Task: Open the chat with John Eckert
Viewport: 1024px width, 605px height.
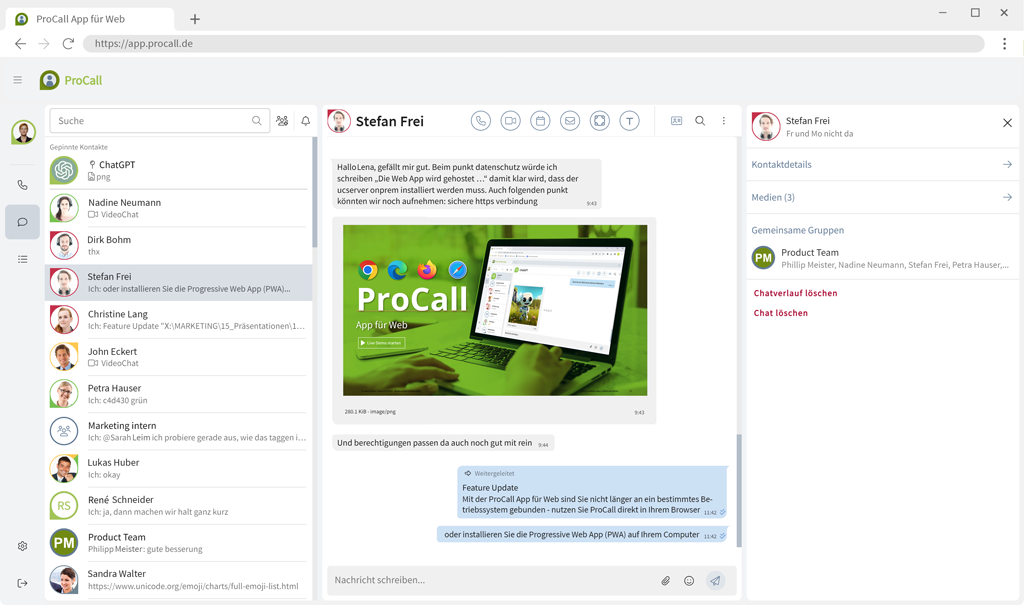Action: pos(178,357)
